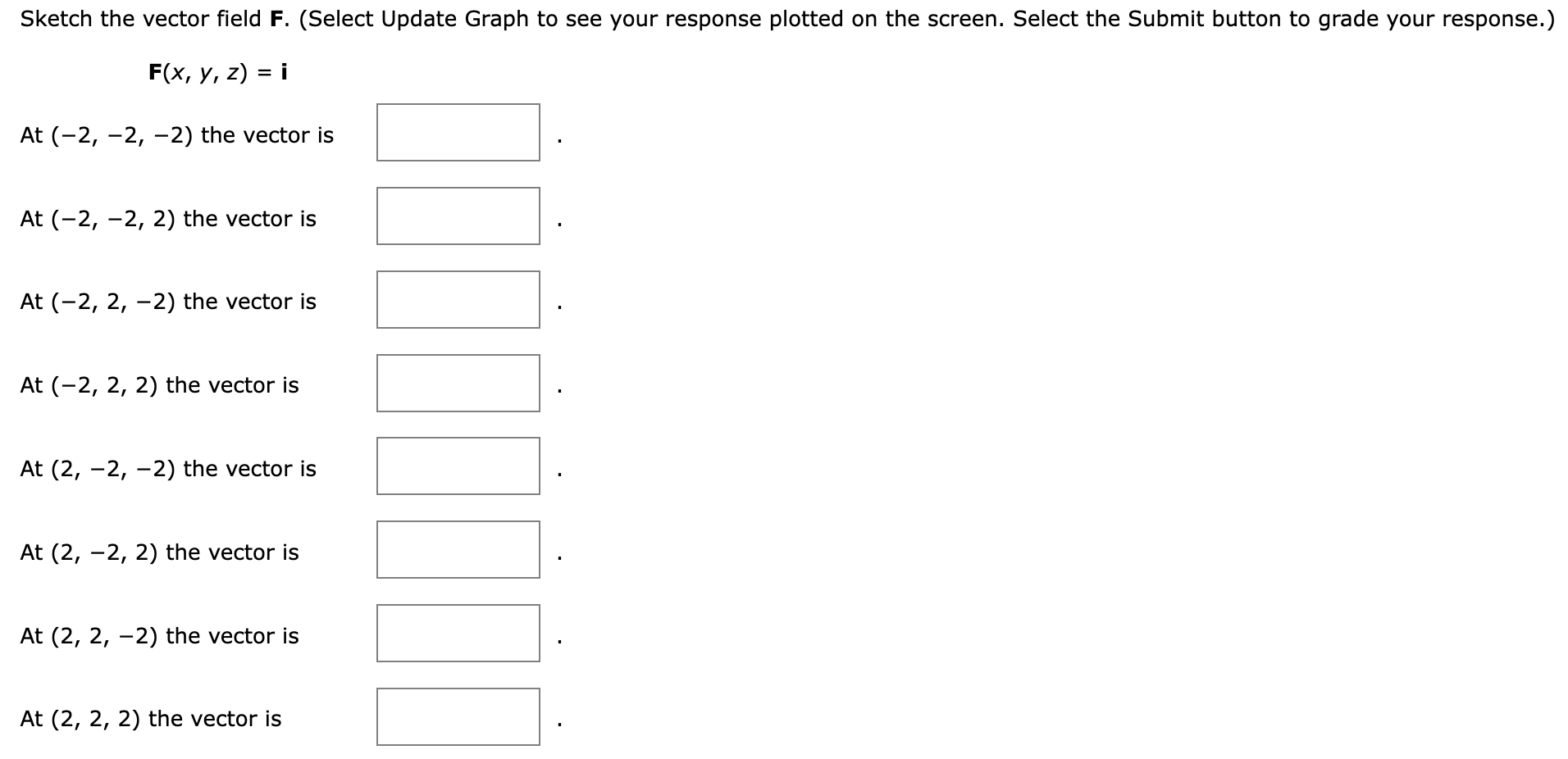Click the label for point (2, 2, -2)
The width and height of the screenshot is (1568, 759).
pyautogui.click(x=160, y=635)
